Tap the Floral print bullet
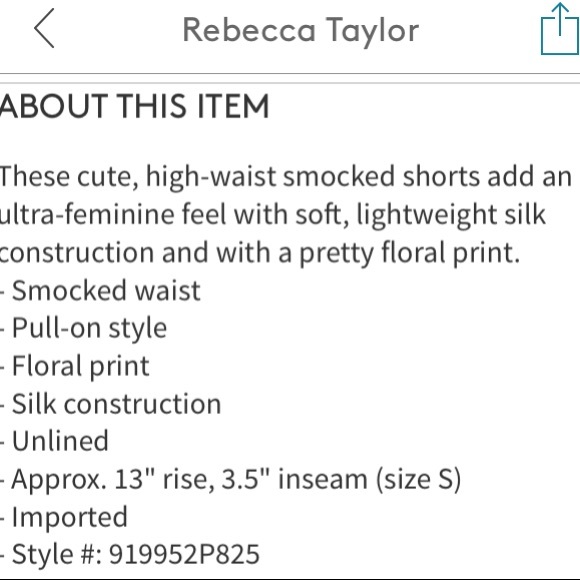Screen dimensions: 580x580 pos(75,367)
